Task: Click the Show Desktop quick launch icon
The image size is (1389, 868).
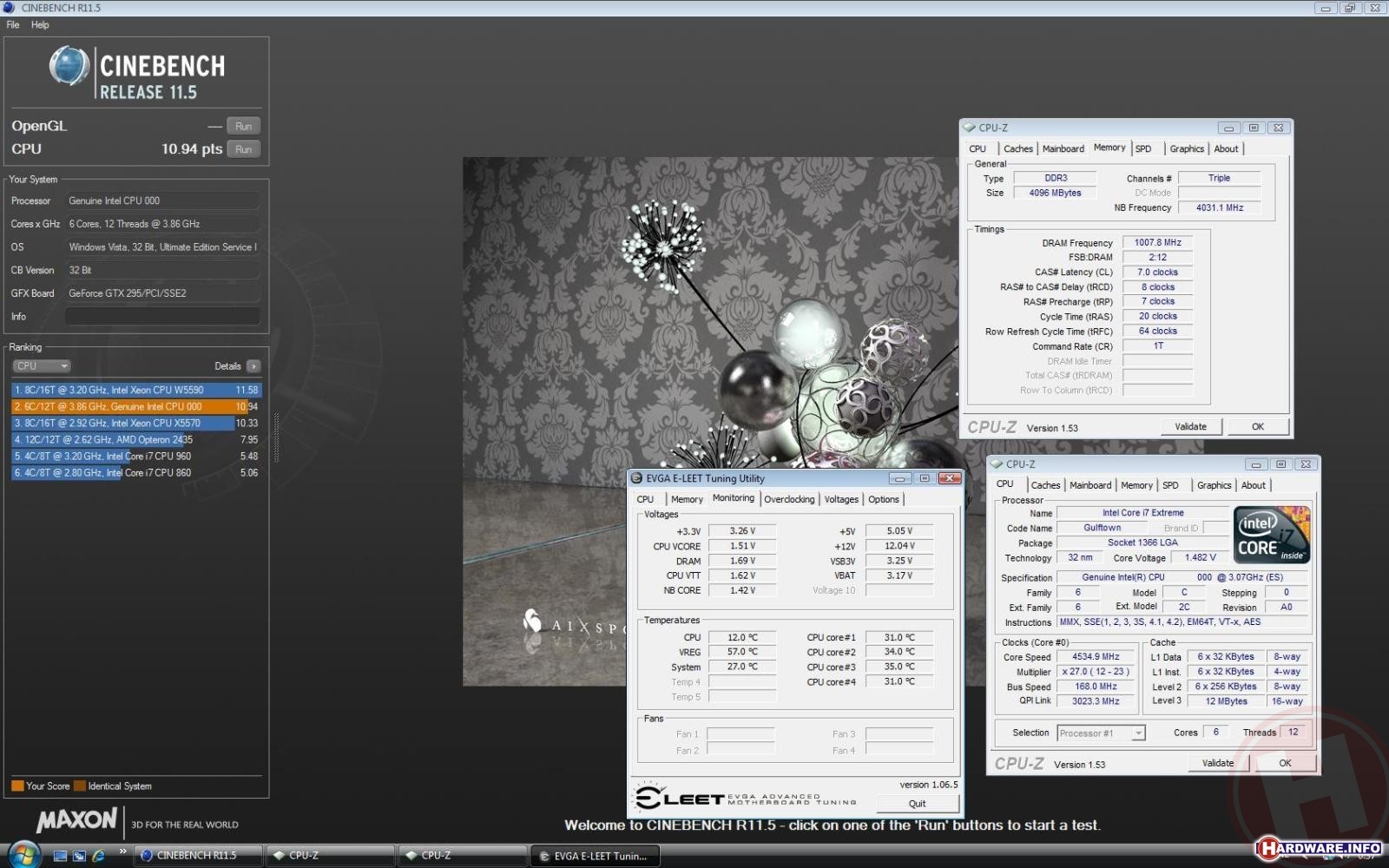Action: 60,855
